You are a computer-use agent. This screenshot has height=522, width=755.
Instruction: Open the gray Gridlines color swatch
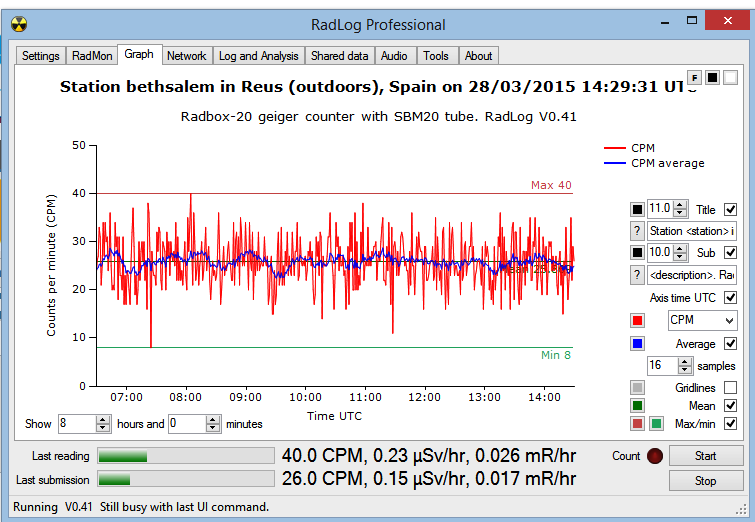pyautogui.click(x=637, y=388)
